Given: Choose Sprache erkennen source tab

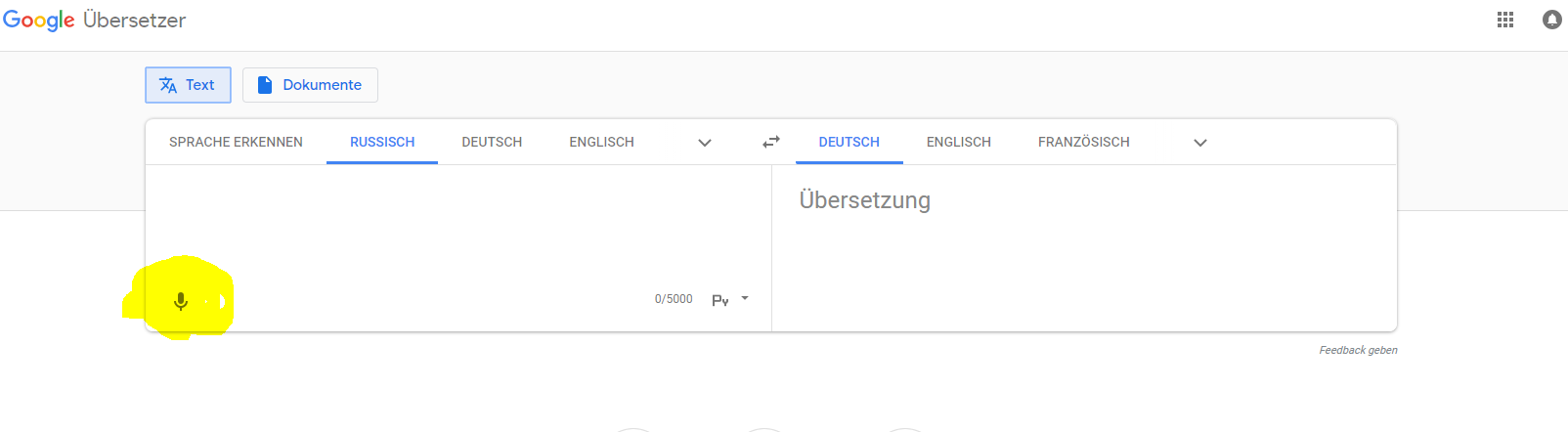Looking at the screenshot, I should click(x=236, y=142).
